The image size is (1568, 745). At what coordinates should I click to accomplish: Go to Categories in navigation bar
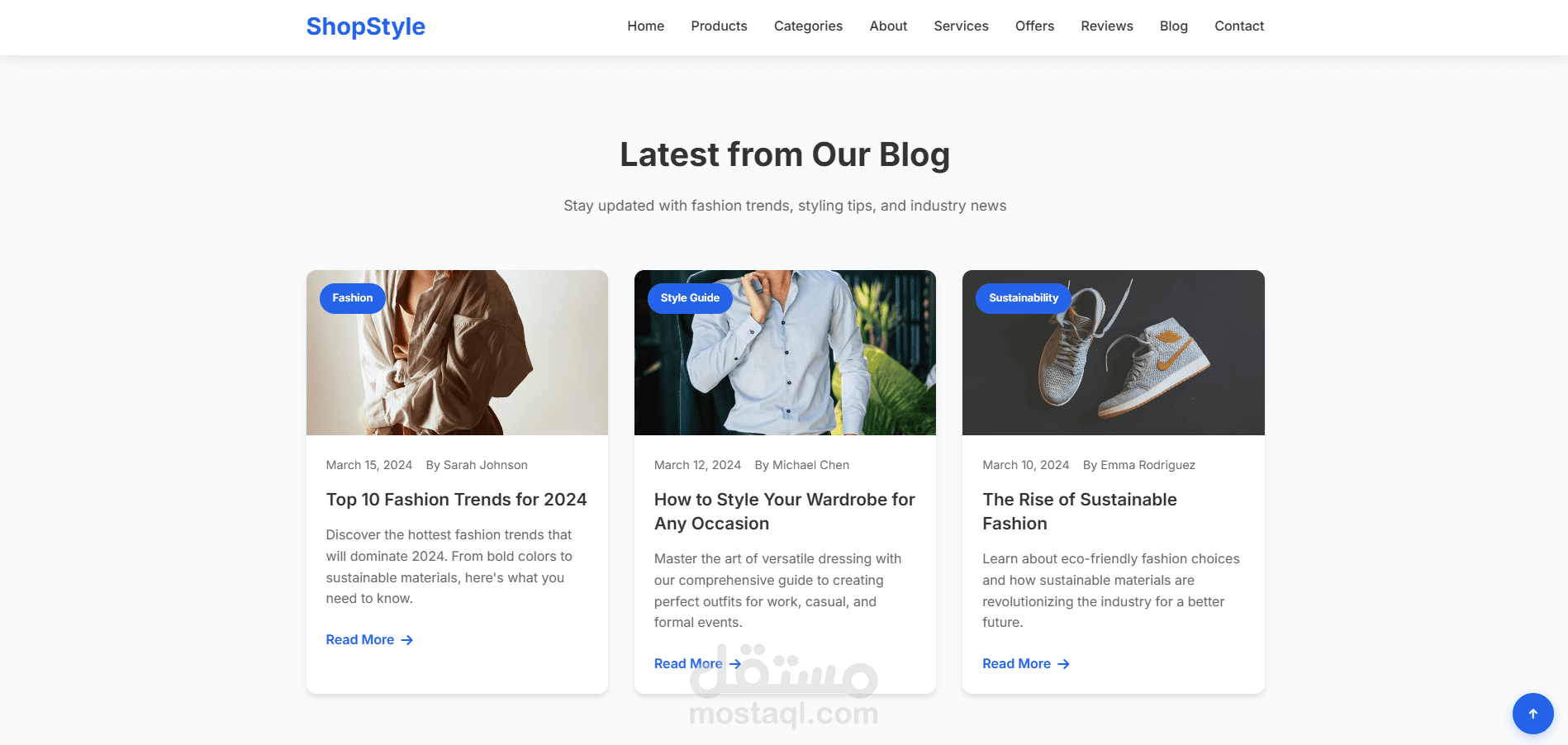click(808, 26)
